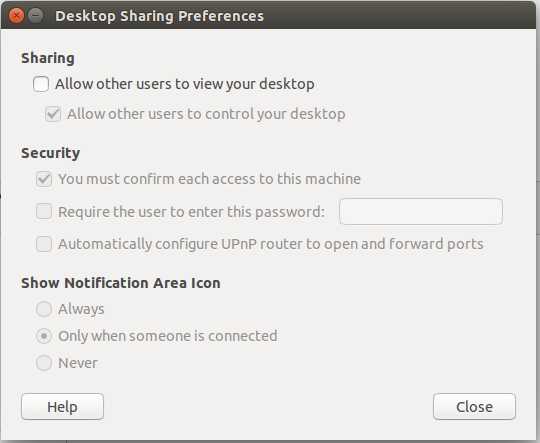Image resolution: width=540 pixels, height=443 pixels.
Task: Uncheck the allow users to control desktop checkbox
Action: [53, 114]
